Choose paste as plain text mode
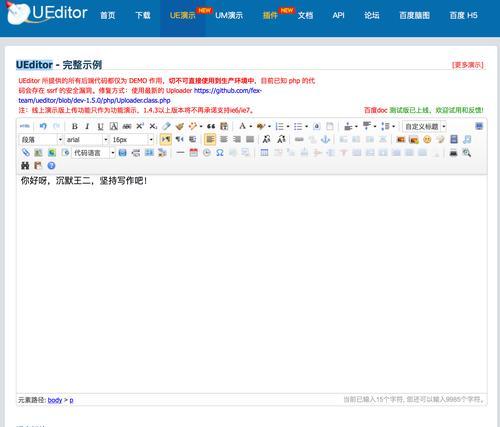Screen dimensions: 500x427 click(224, 126)
